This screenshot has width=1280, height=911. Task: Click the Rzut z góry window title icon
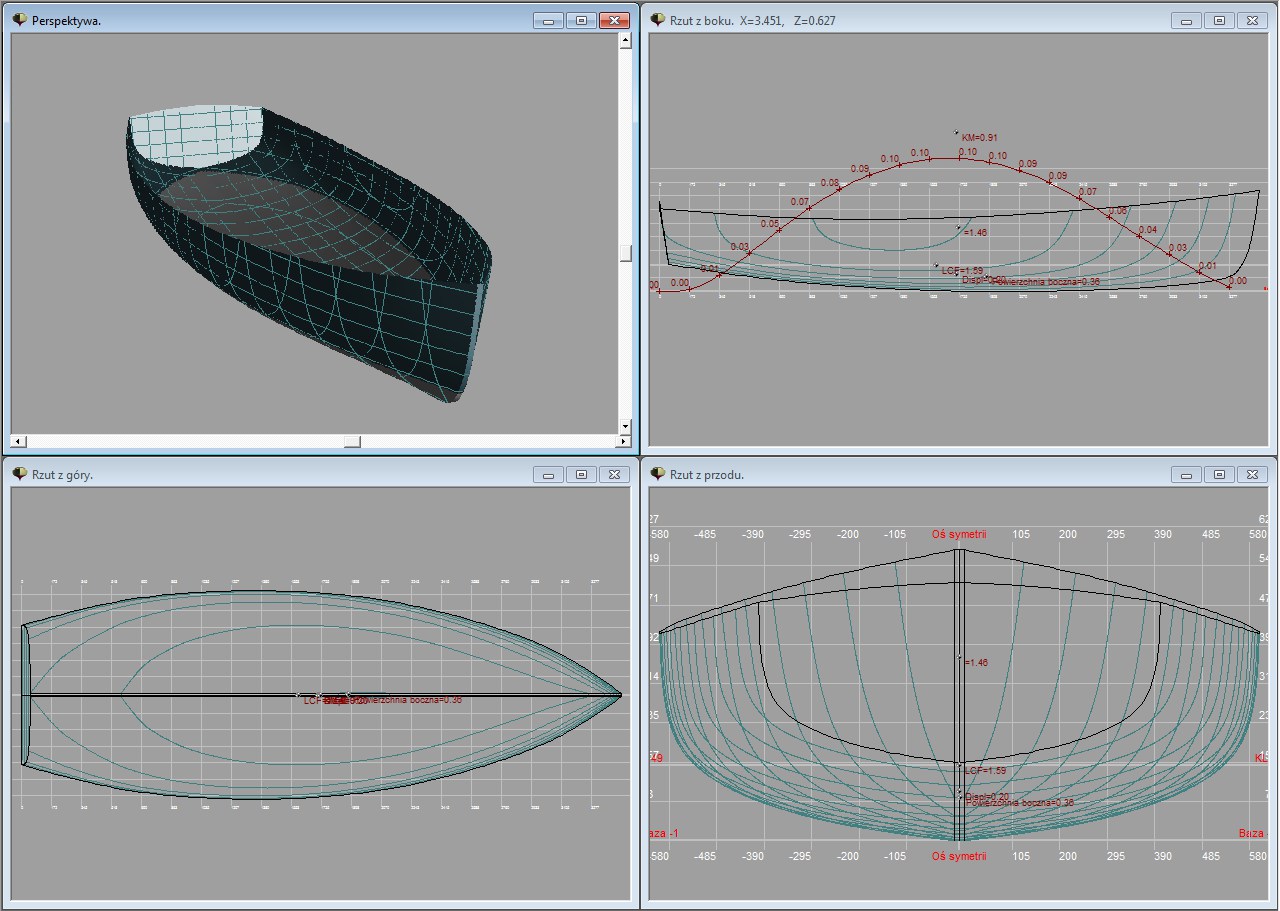coord(19,475)
